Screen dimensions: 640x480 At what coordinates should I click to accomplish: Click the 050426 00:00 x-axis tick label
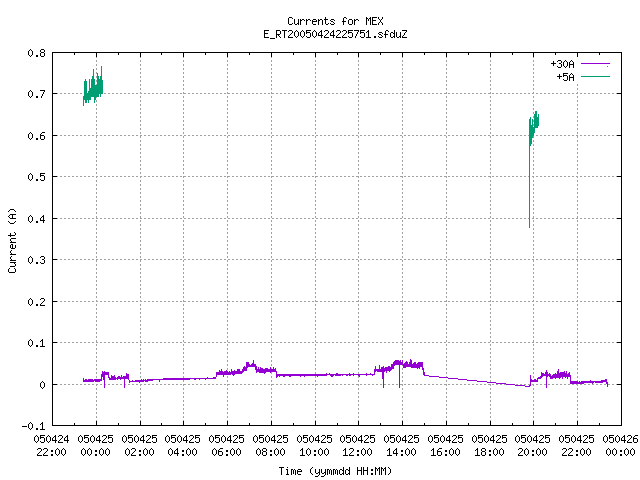(x=620, y=446)
